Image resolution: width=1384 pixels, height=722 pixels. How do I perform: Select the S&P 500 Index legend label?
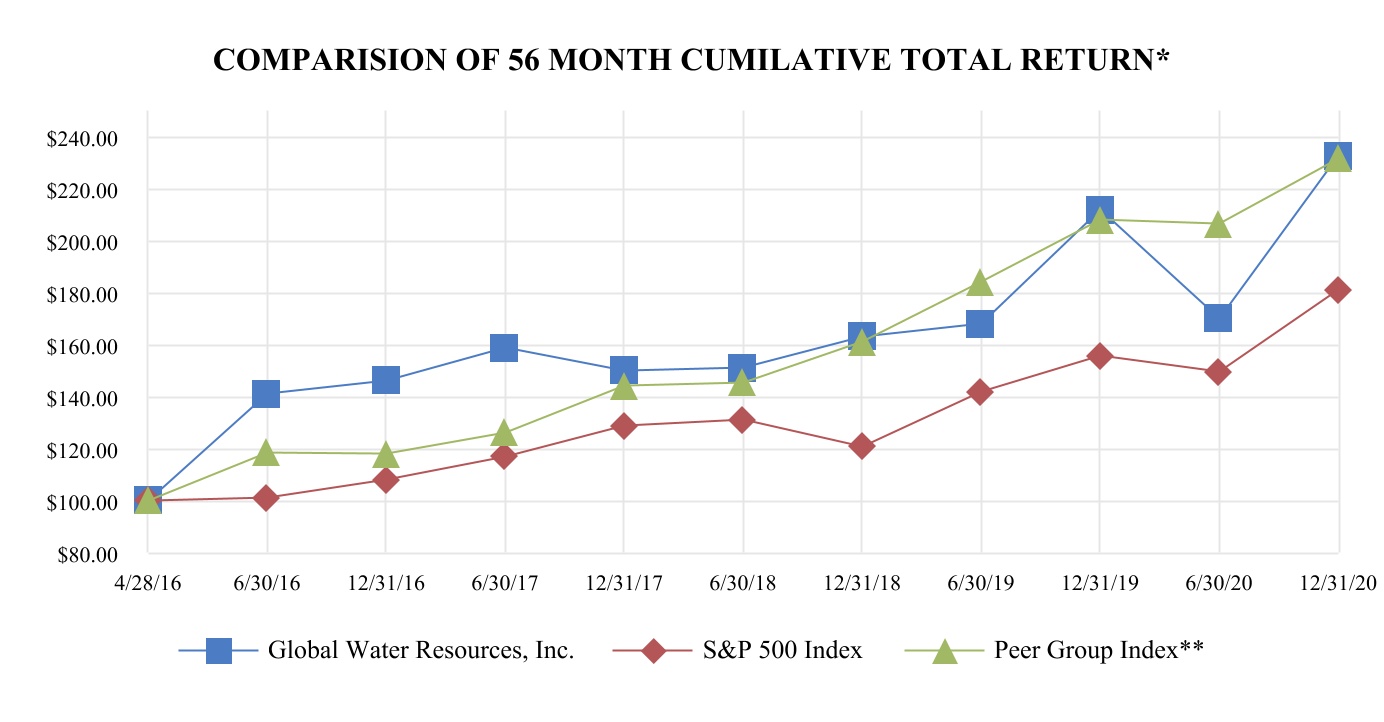(782, 651)
